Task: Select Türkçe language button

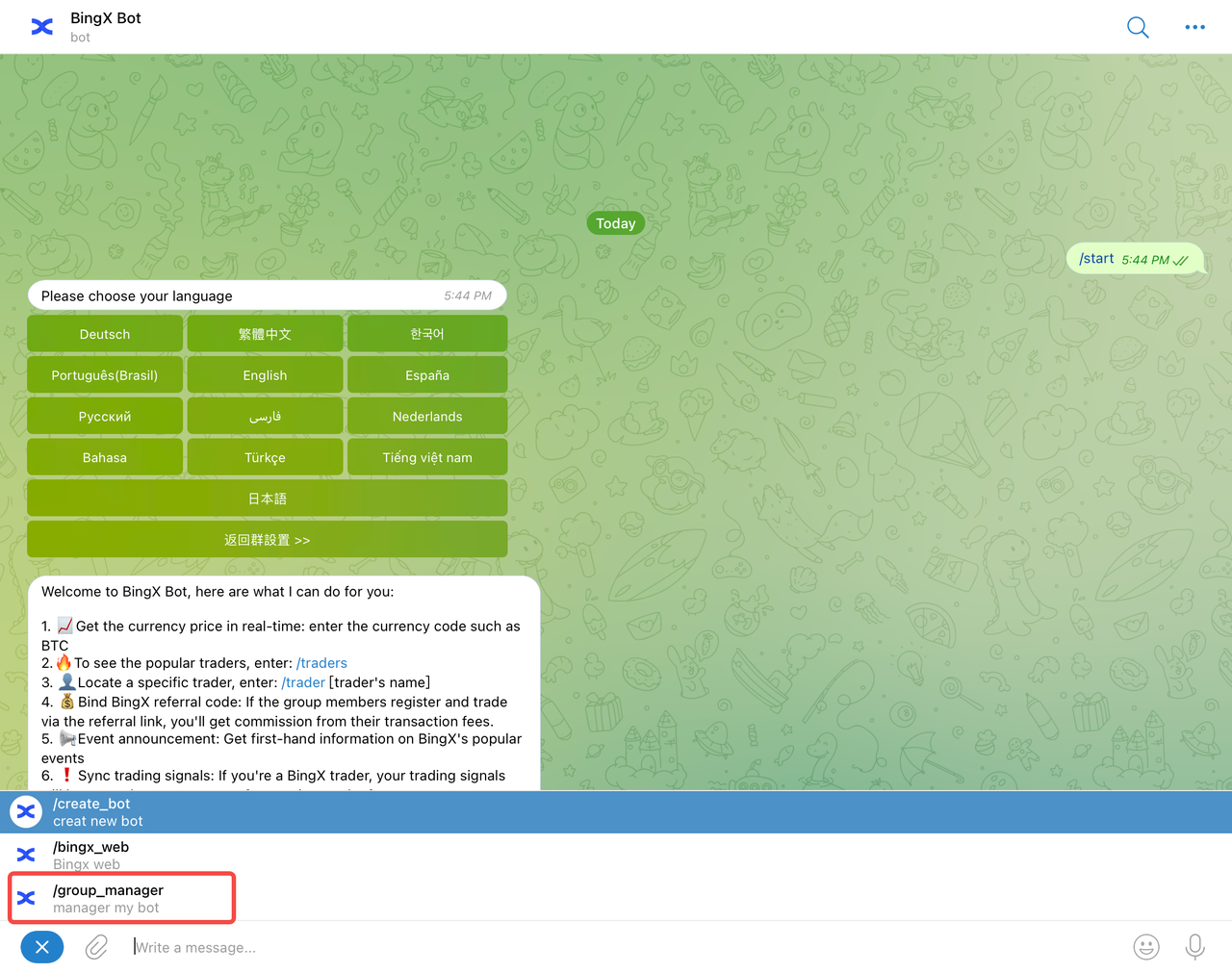Action: tap(265, 458)
